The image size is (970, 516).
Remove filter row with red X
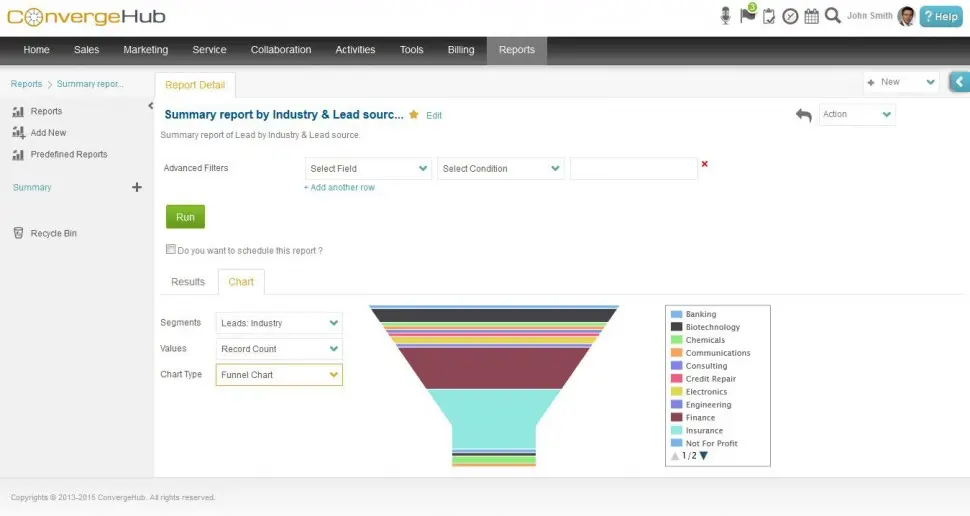(x=705, y=164)
